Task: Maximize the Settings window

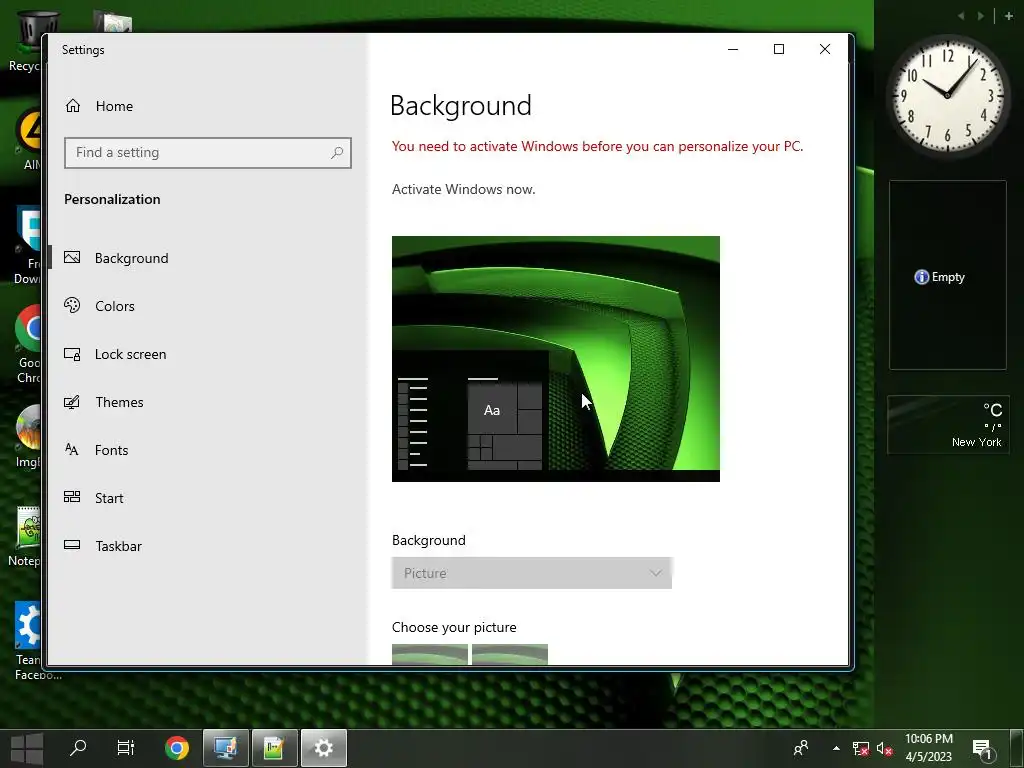Action: tap(778, 50)
